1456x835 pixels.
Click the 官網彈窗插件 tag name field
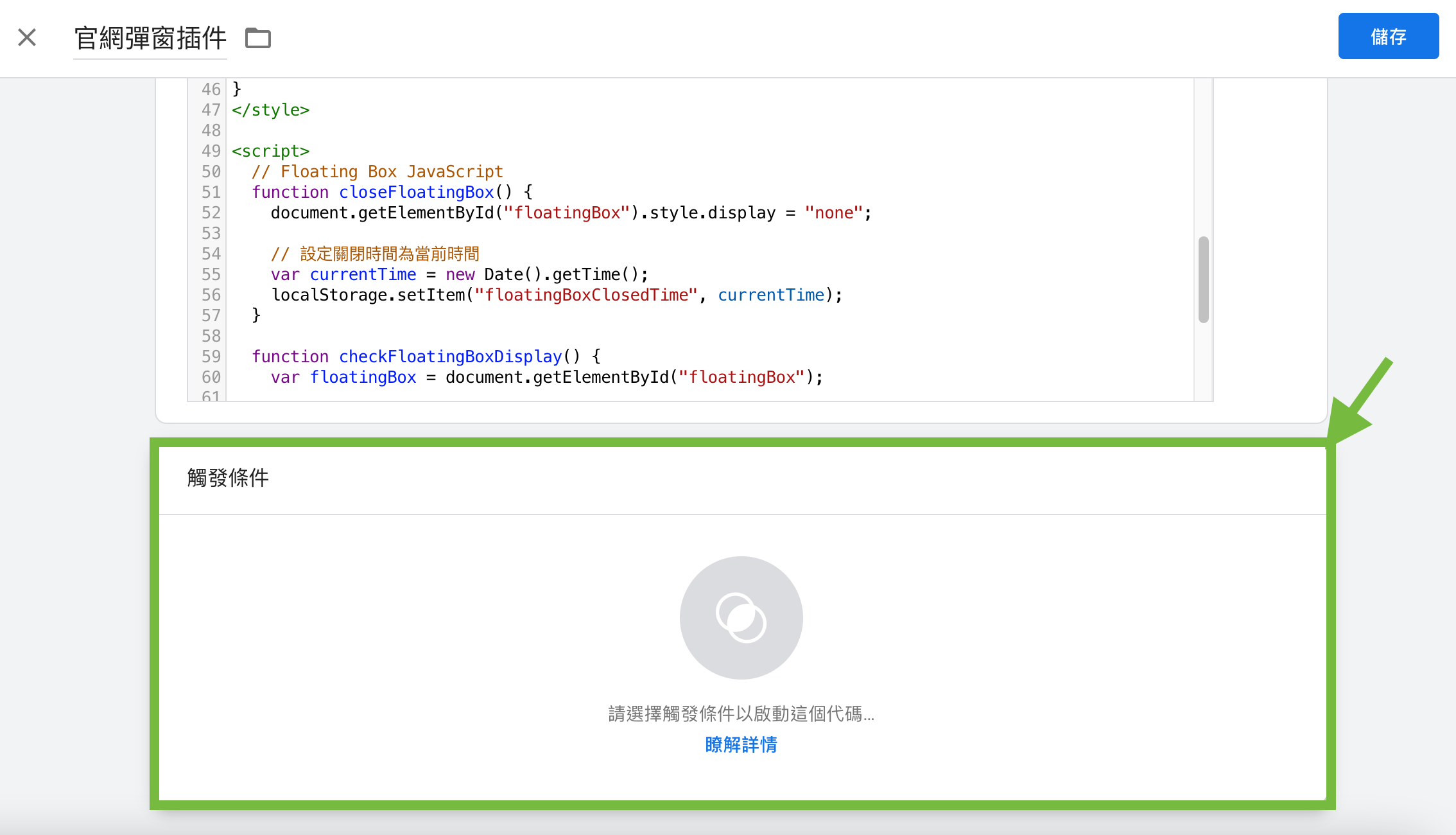(x=150, y=38)
